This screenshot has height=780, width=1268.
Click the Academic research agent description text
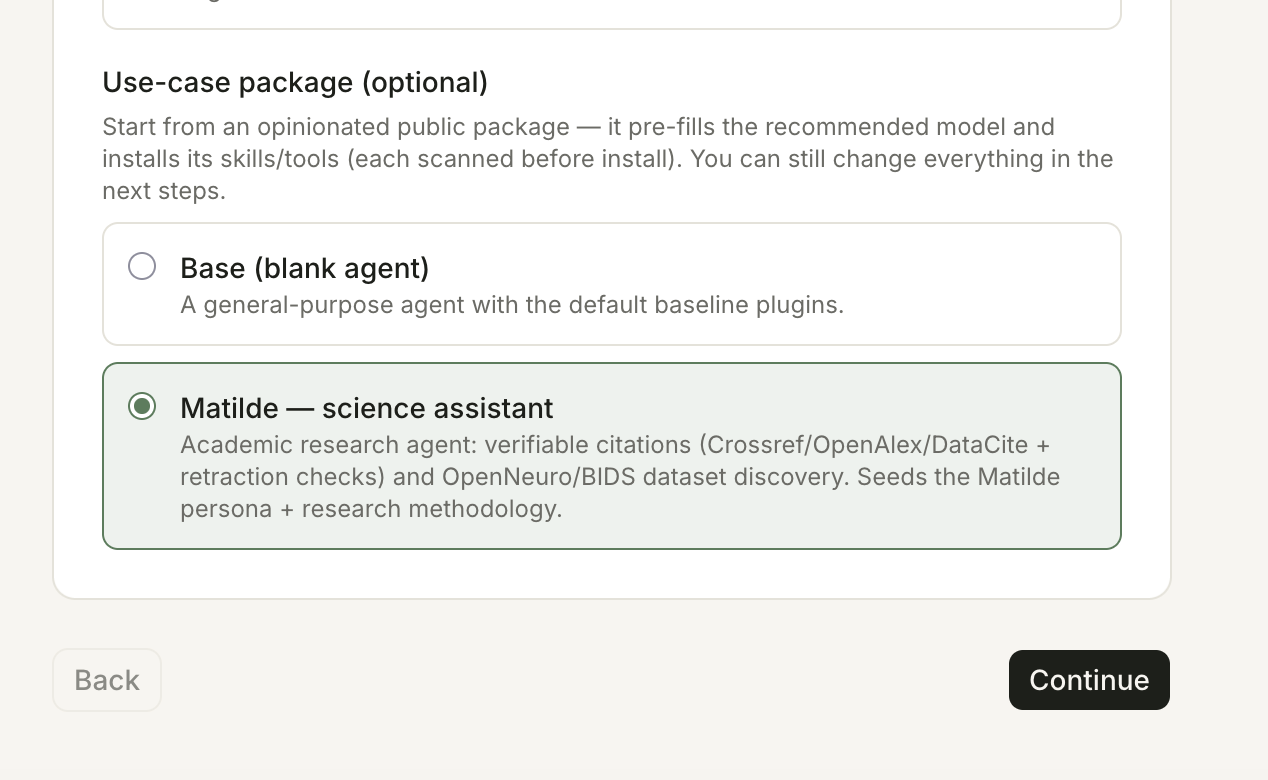point(620,476)
